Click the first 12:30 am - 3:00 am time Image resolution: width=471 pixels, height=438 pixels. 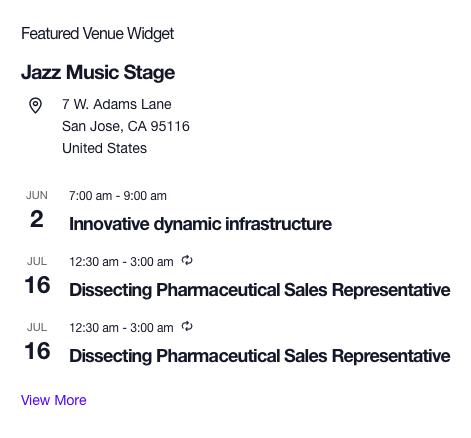(121, 262)
